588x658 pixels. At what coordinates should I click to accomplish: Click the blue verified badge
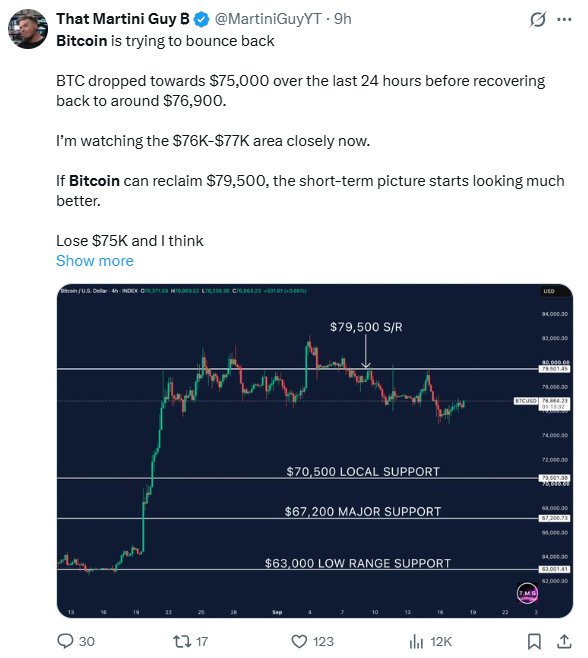(x=202, y=19)
